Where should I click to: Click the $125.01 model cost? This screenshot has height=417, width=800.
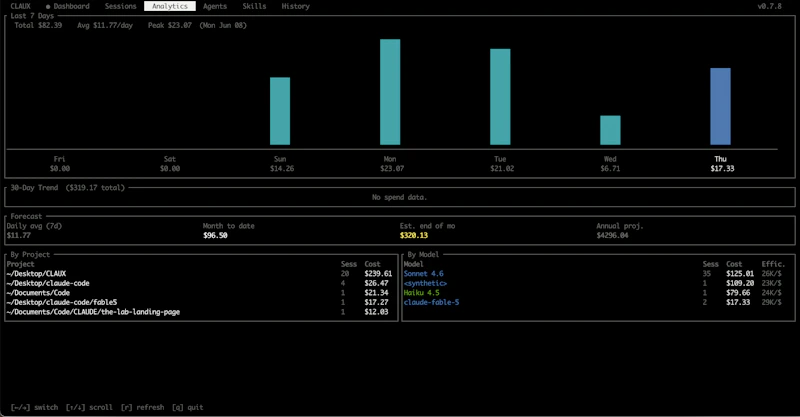(740, 274)
